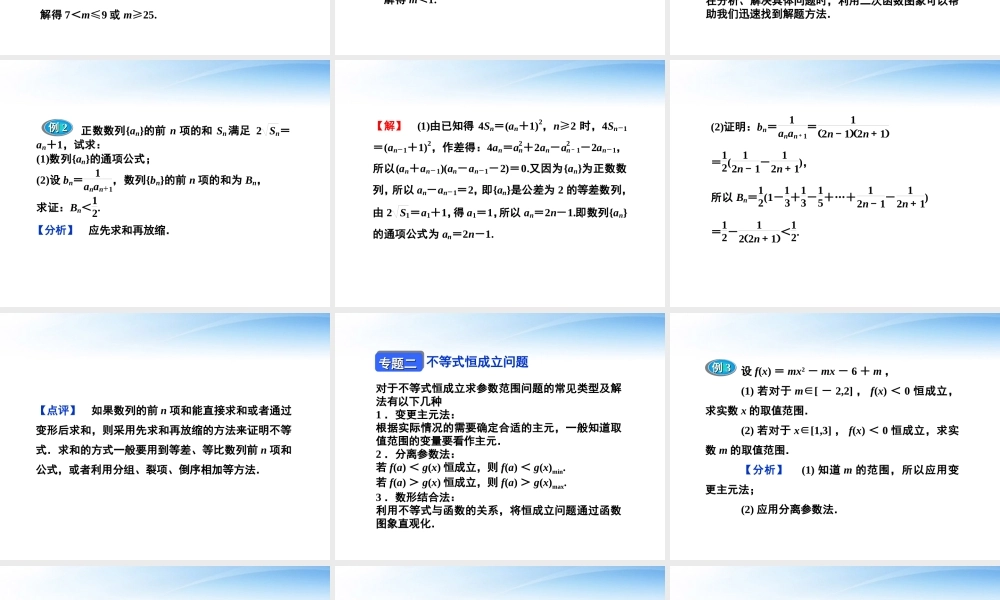Click the 例2 badge icon
1000x600 pixels.
point(57,128)
